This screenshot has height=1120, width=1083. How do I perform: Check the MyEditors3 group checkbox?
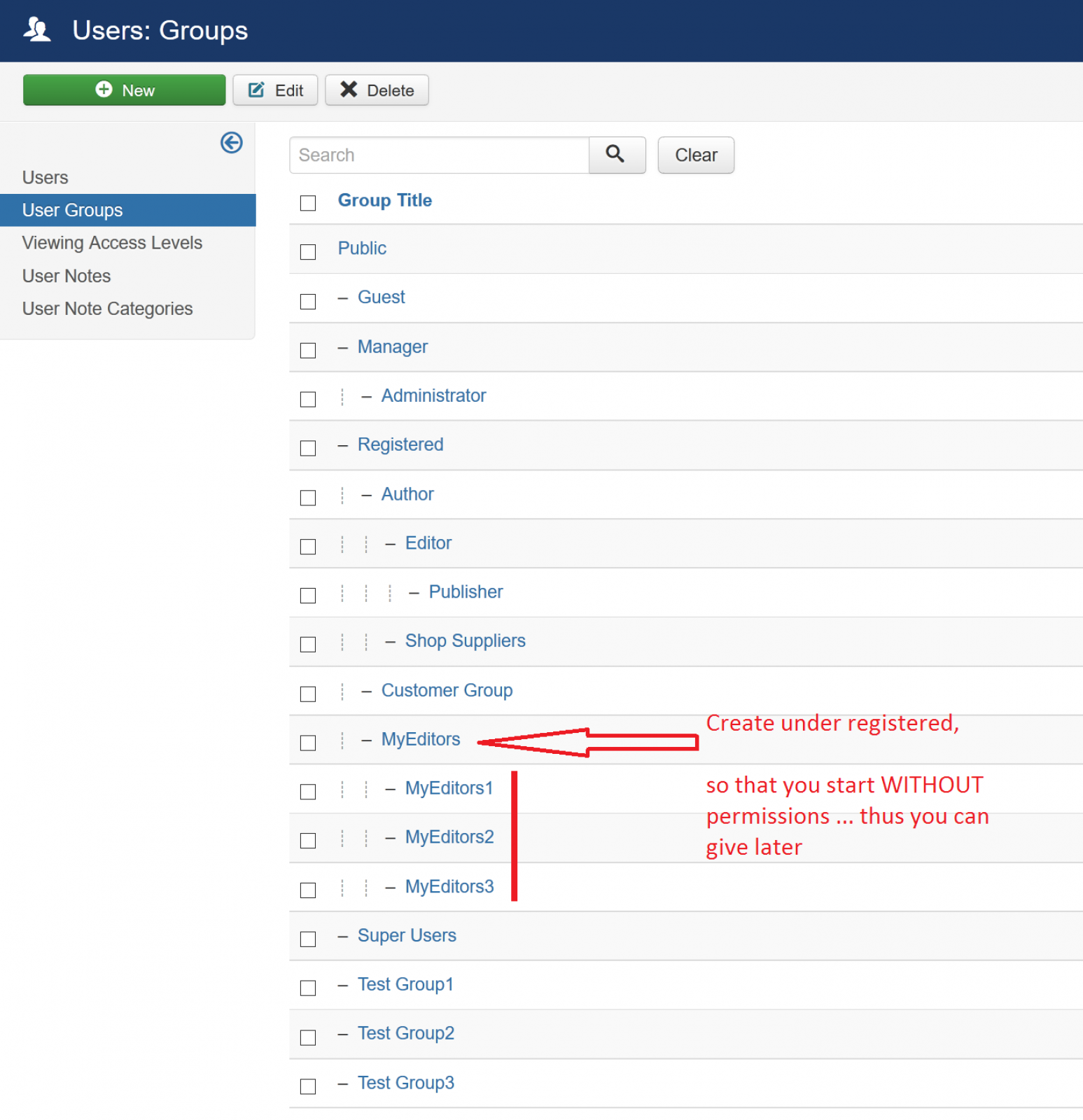click(308, 890)
